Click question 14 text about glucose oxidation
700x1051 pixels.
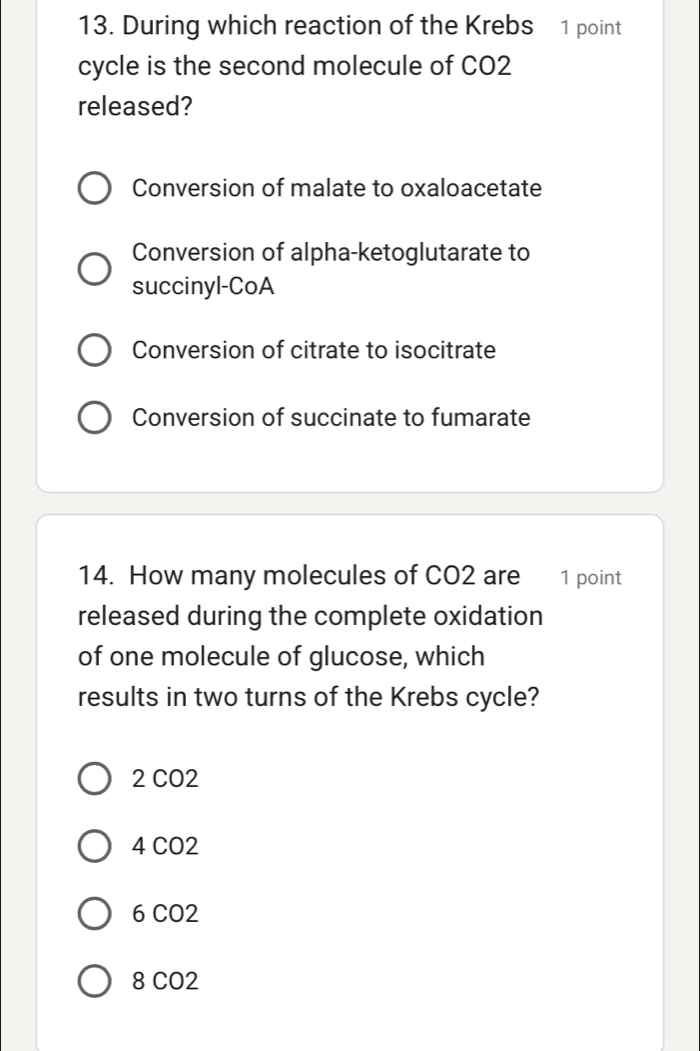tap(310, 636)
